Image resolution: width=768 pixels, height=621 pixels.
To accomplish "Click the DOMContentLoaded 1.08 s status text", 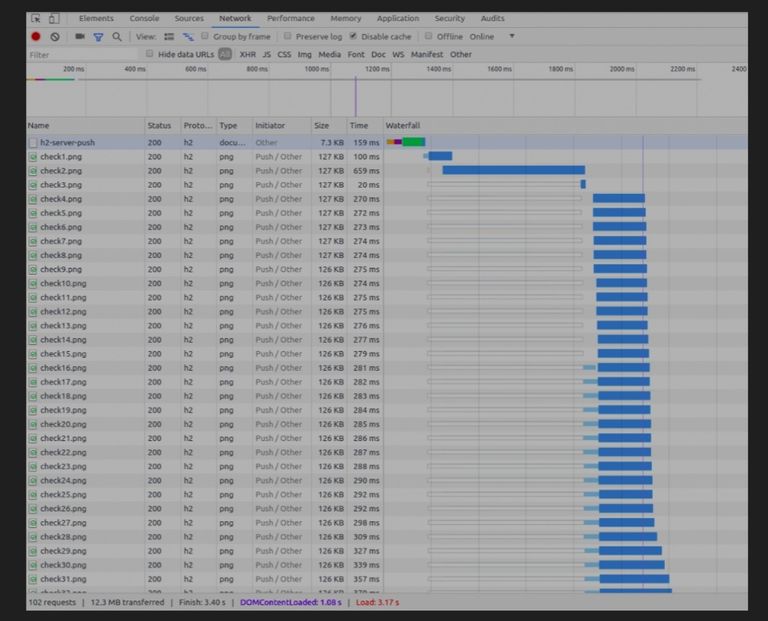I will (x=291, y=603).
